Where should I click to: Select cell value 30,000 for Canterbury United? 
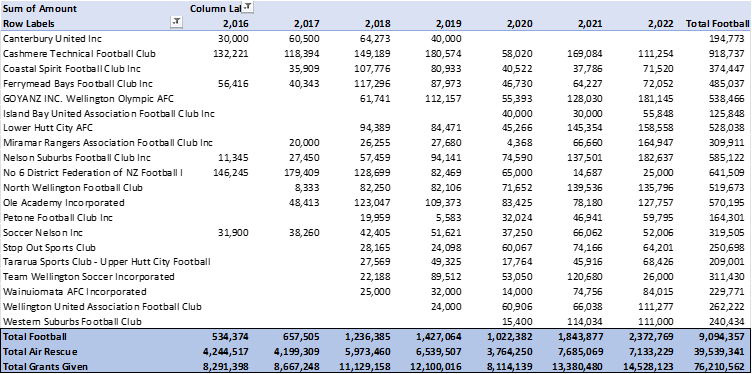pyautogui.click(x=234, y=38)
